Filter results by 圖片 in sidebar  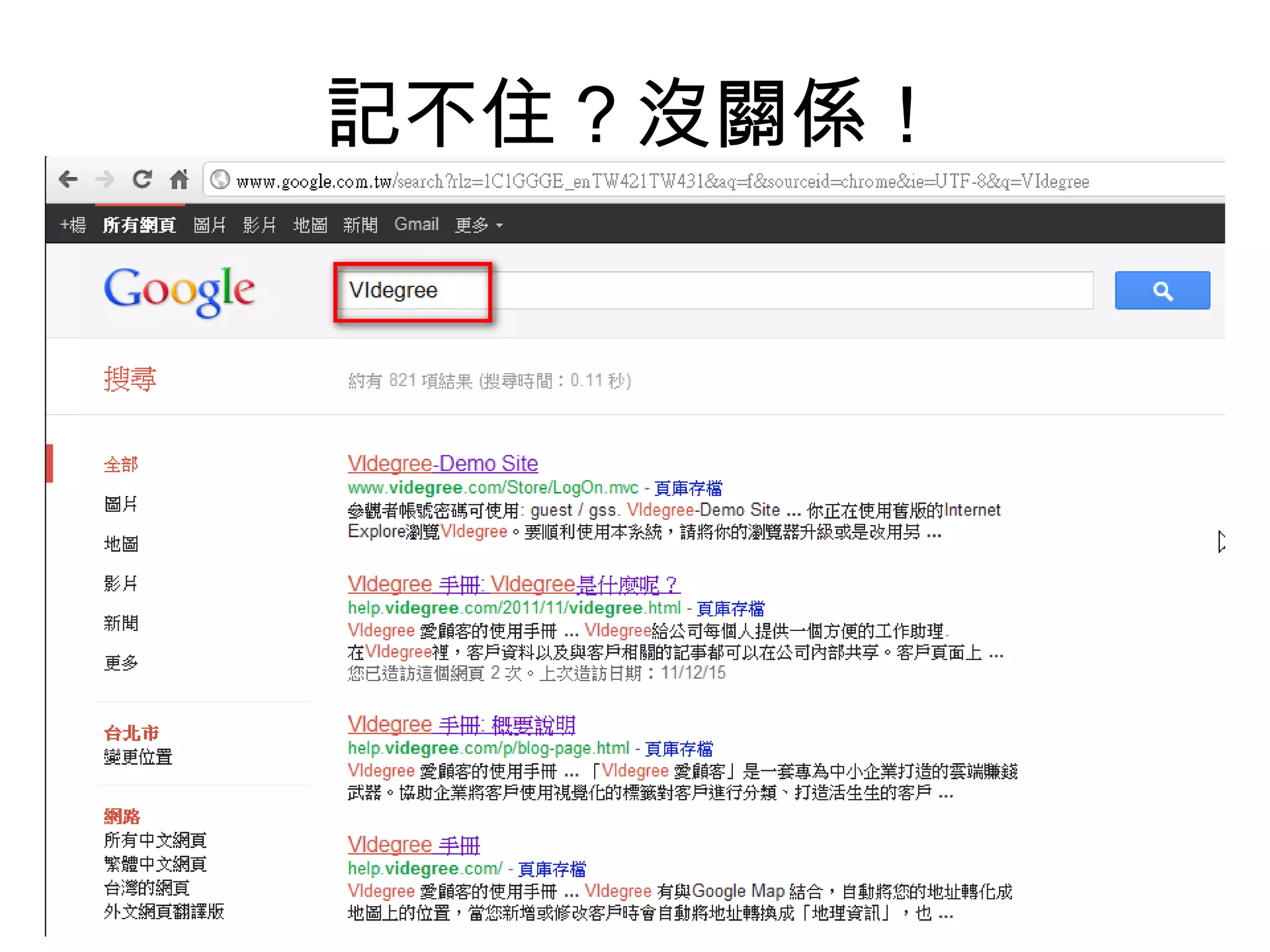[x=121, y=504]
